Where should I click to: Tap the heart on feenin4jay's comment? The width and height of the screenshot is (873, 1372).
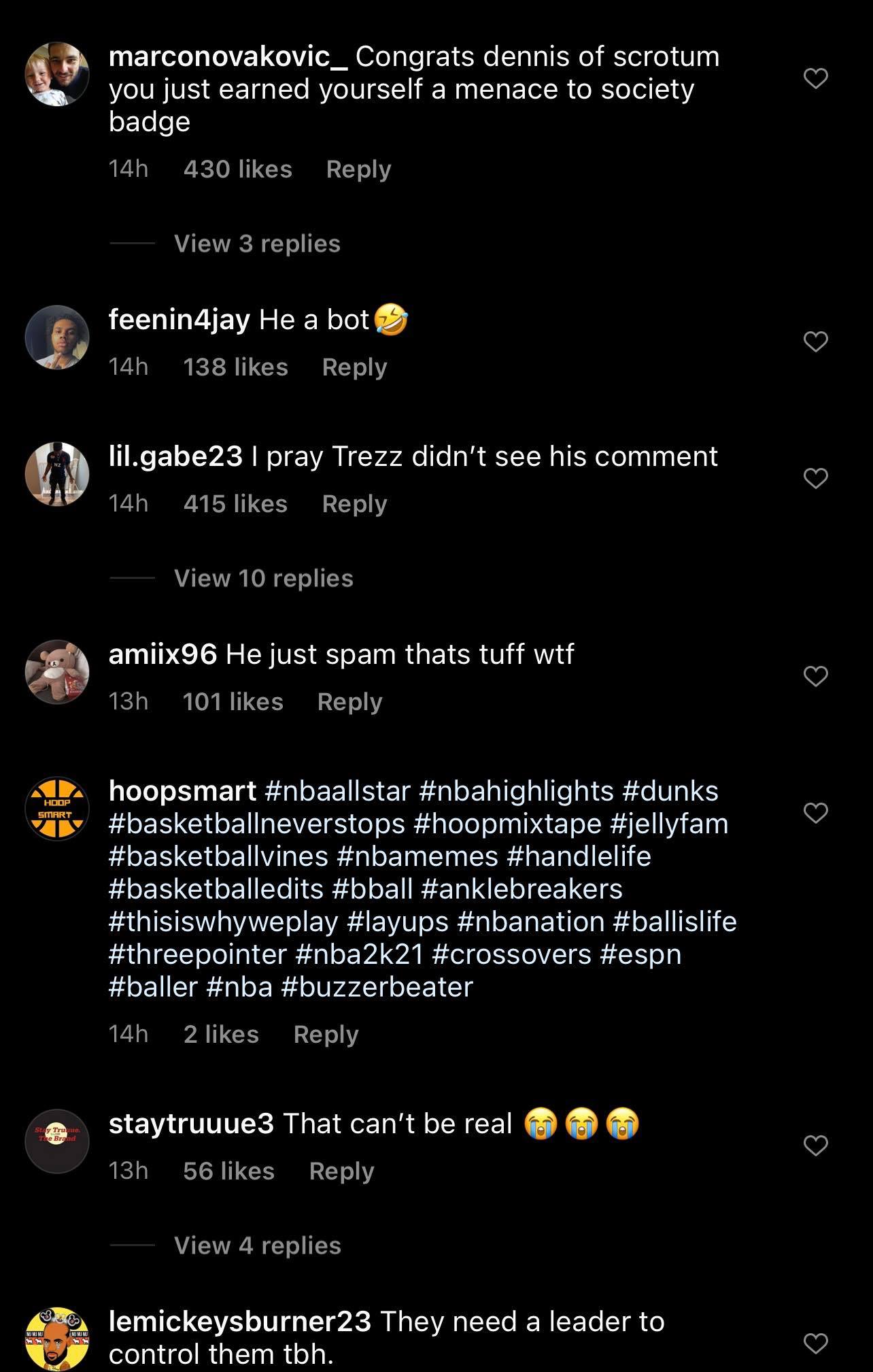click(x=815, y=341)
